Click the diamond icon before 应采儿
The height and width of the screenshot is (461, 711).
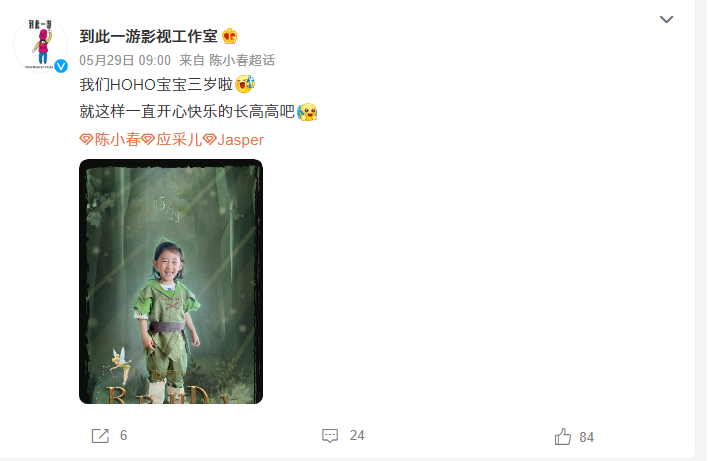[x=148, y=139]
